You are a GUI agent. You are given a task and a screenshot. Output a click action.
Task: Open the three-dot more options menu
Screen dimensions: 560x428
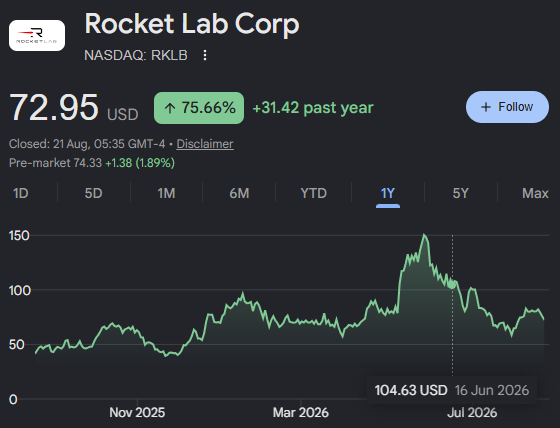205,55
